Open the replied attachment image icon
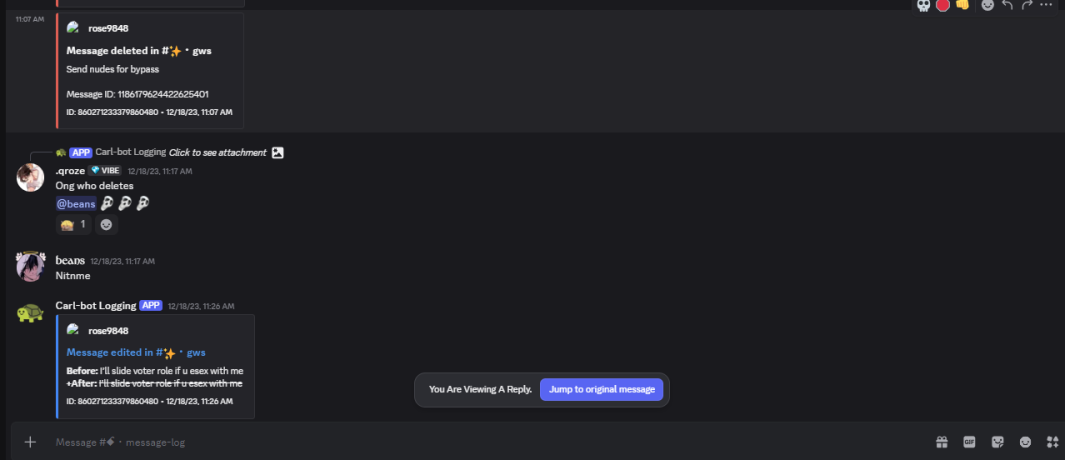Image resolution: width=1065 pixels, height=460 pixels. pos(277,152)
